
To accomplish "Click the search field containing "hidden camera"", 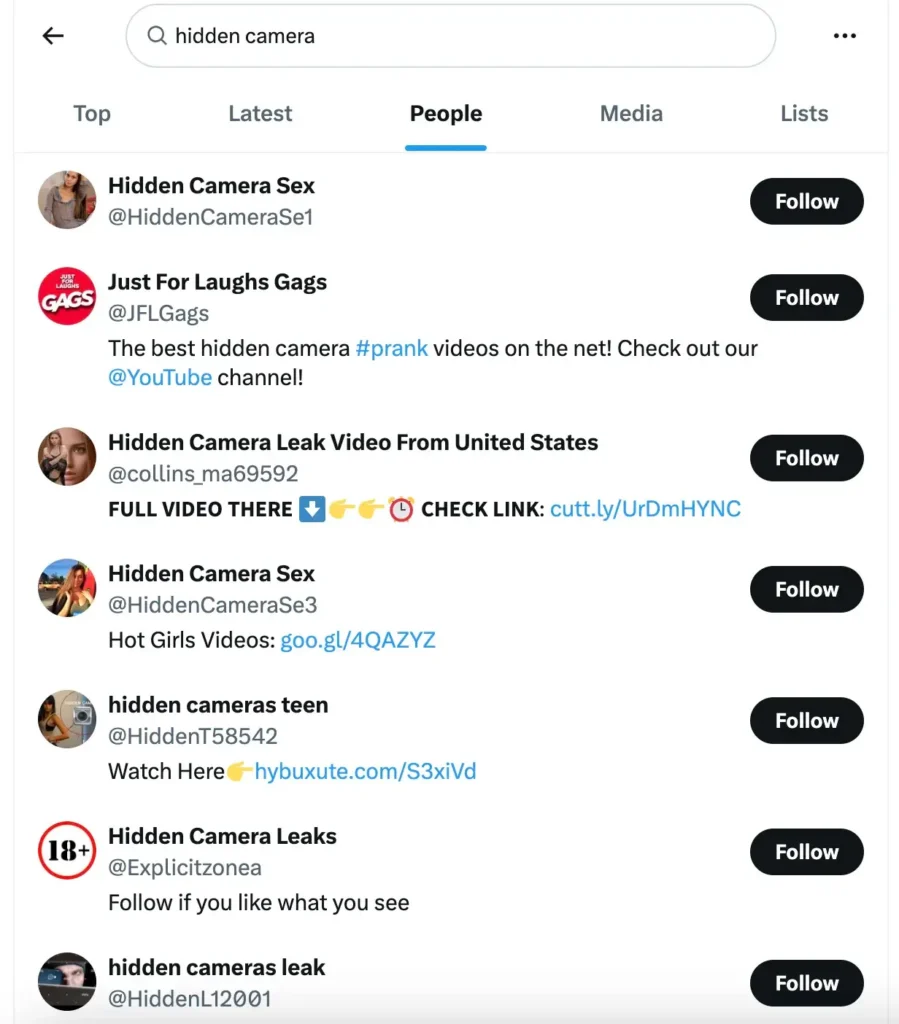I will (460, 36).
